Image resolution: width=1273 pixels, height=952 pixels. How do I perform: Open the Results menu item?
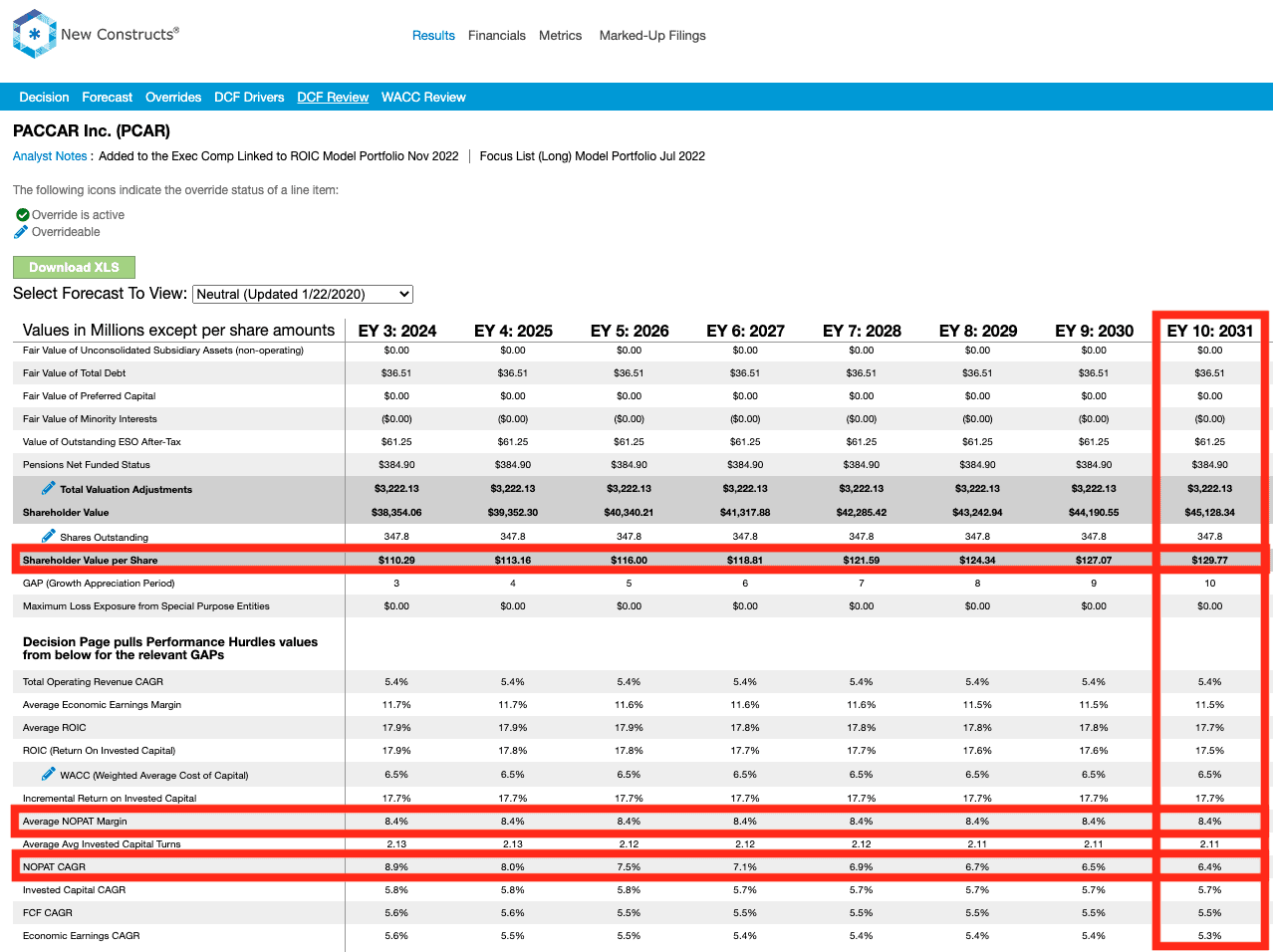[433, 35]
